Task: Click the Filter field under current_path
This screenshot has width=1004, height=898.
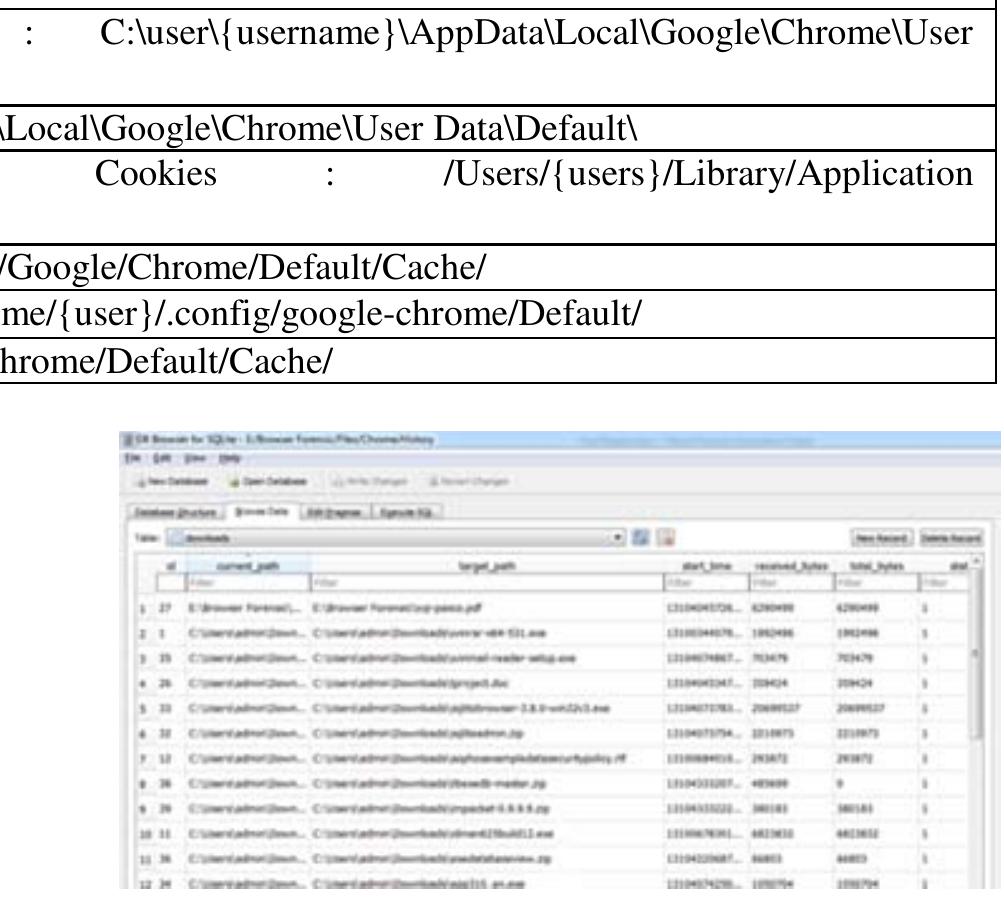Action: (248, 583)
